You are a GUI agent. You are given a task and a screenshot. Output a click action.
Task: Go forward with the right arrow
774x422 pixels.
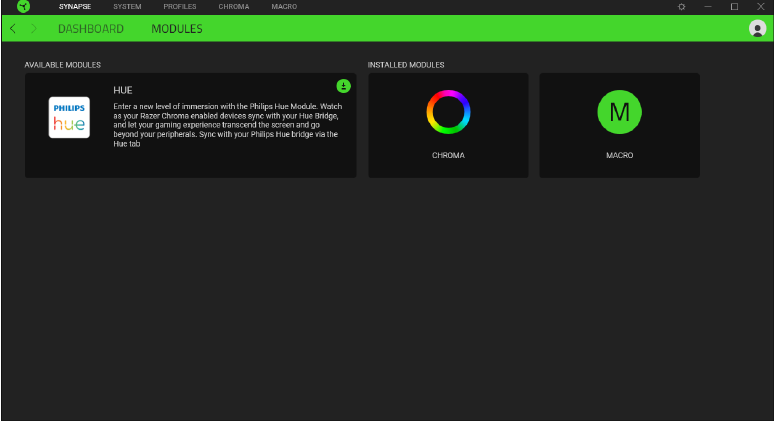click(x=34, y=29)
